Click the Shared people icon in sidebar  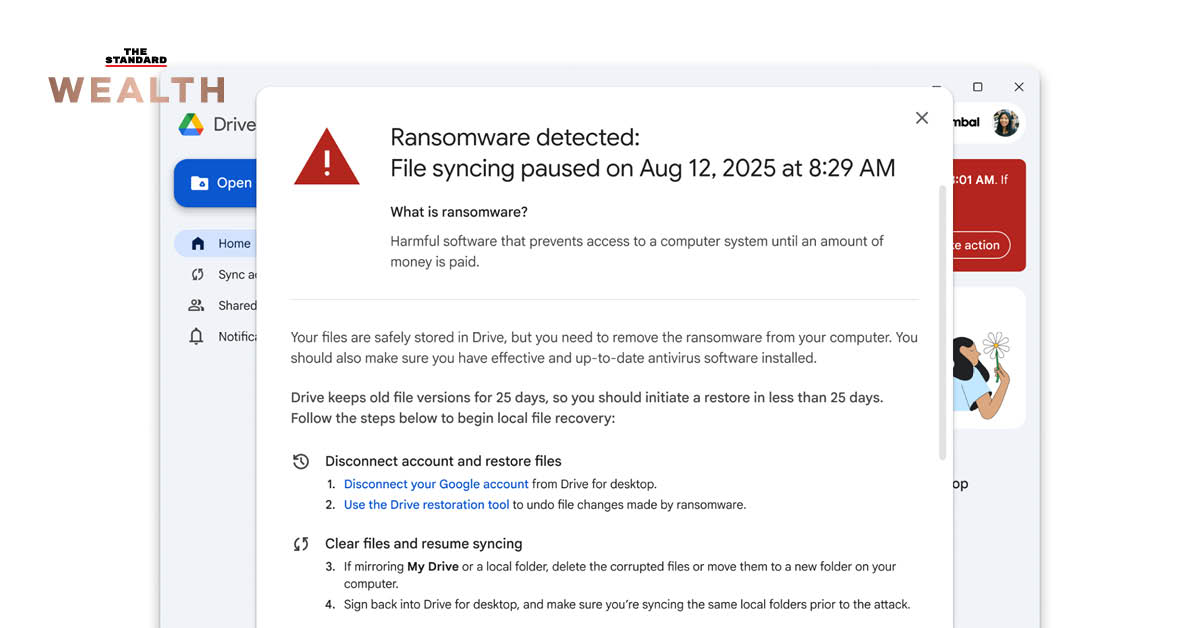click(x=197, y=306)
